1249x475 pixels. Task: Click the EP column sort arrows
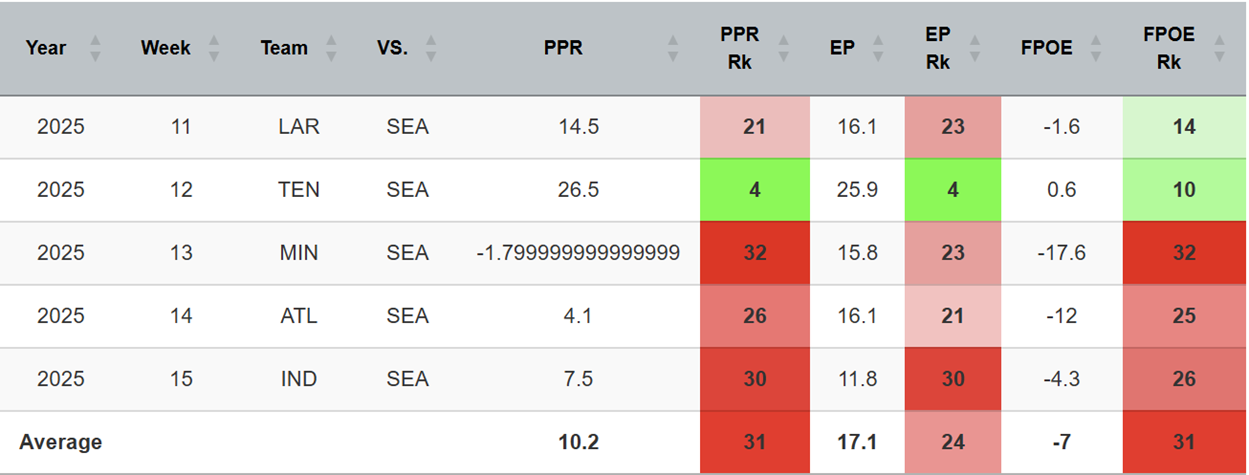(878, 48)
